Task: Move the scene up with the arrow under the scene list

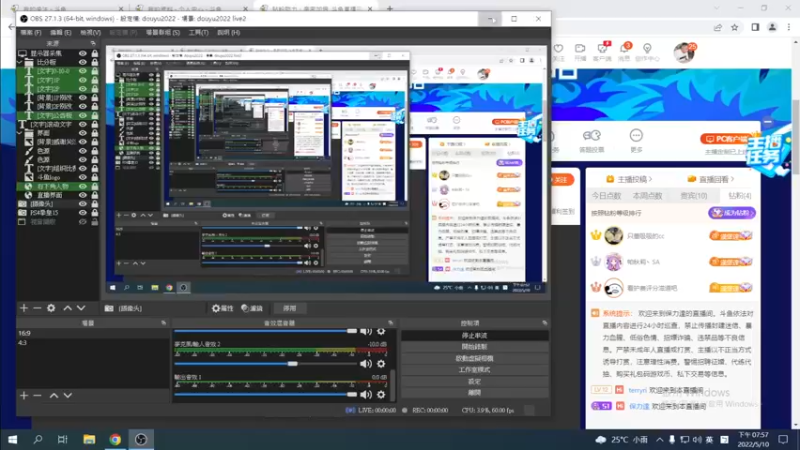Action: pos(54,395)
